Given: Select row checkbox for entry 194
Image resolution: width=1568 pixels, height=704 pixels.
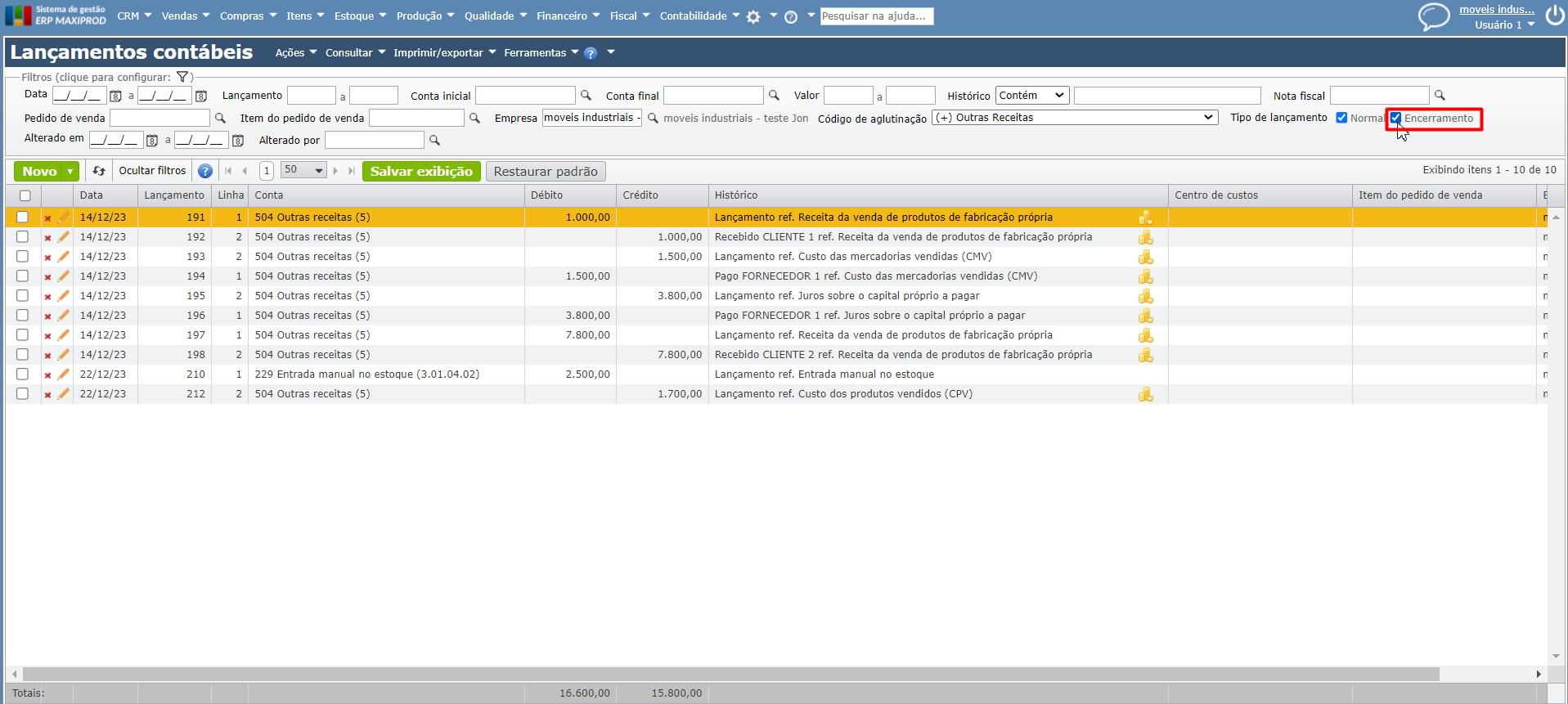Looking at the screenshot, I should pyautogui.click(x=22, y=276).
